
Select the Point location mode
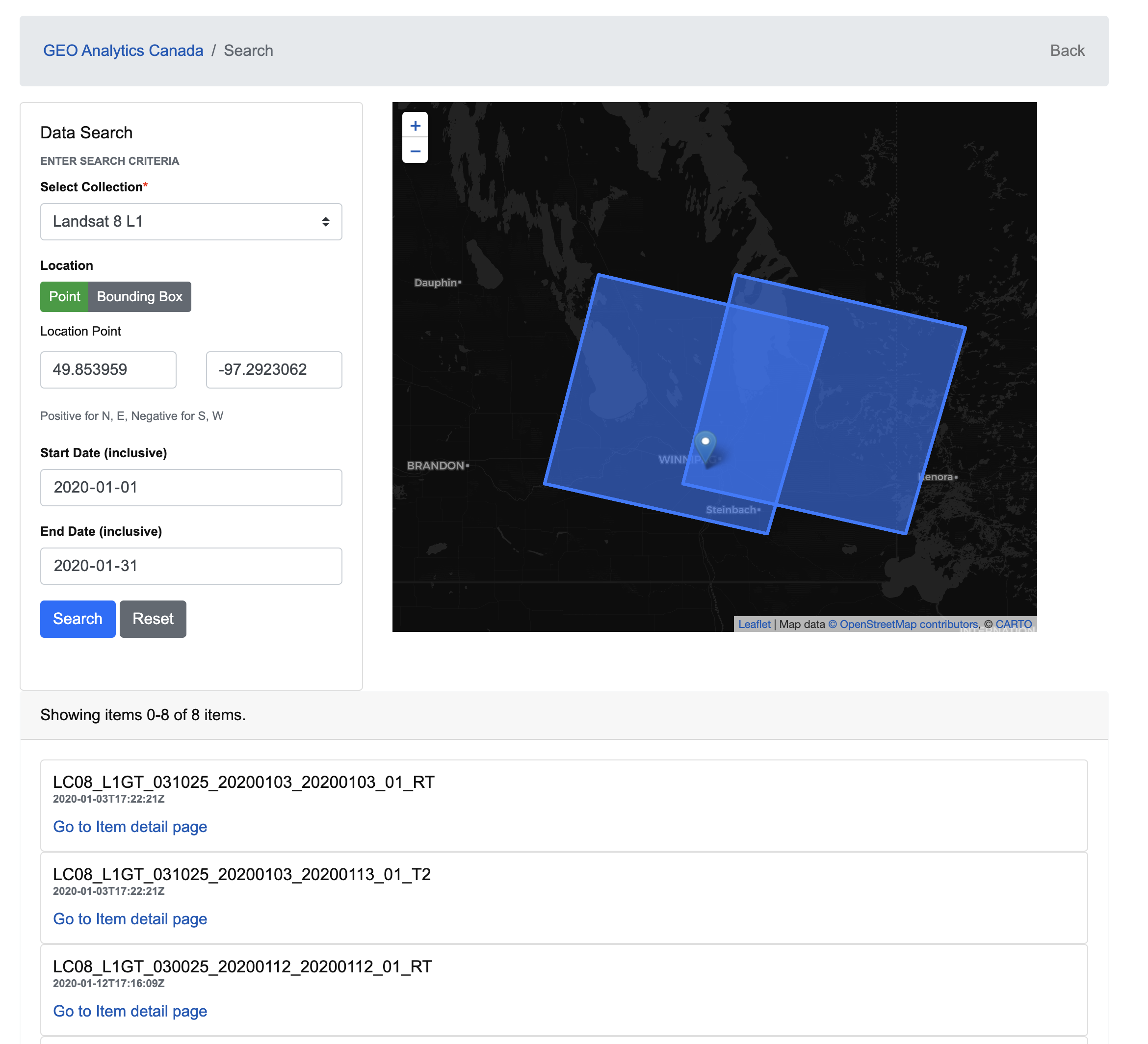(64, 297)
